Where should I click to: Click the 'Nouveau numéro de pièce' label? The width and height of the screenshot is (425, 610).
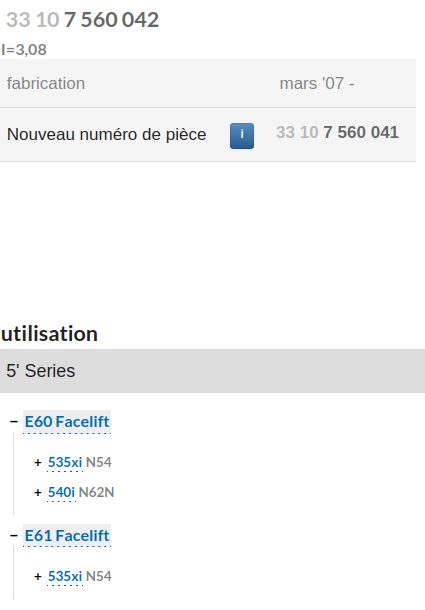(x=107, y=135)
